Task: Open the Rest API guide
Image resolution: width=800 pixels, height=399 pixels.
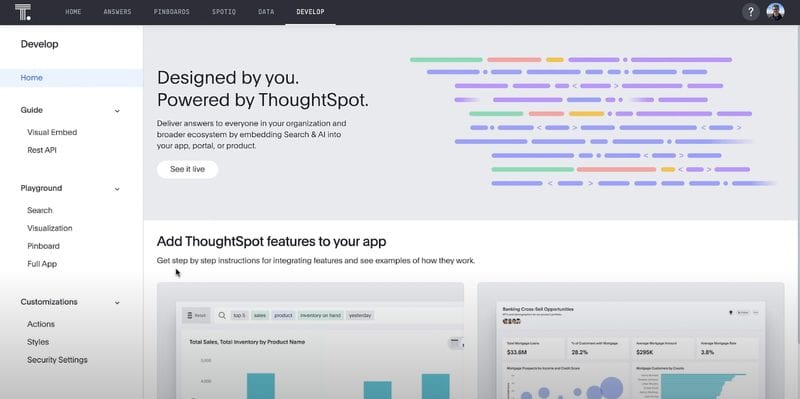Action: pyautogui.click(x=42, y=150)
